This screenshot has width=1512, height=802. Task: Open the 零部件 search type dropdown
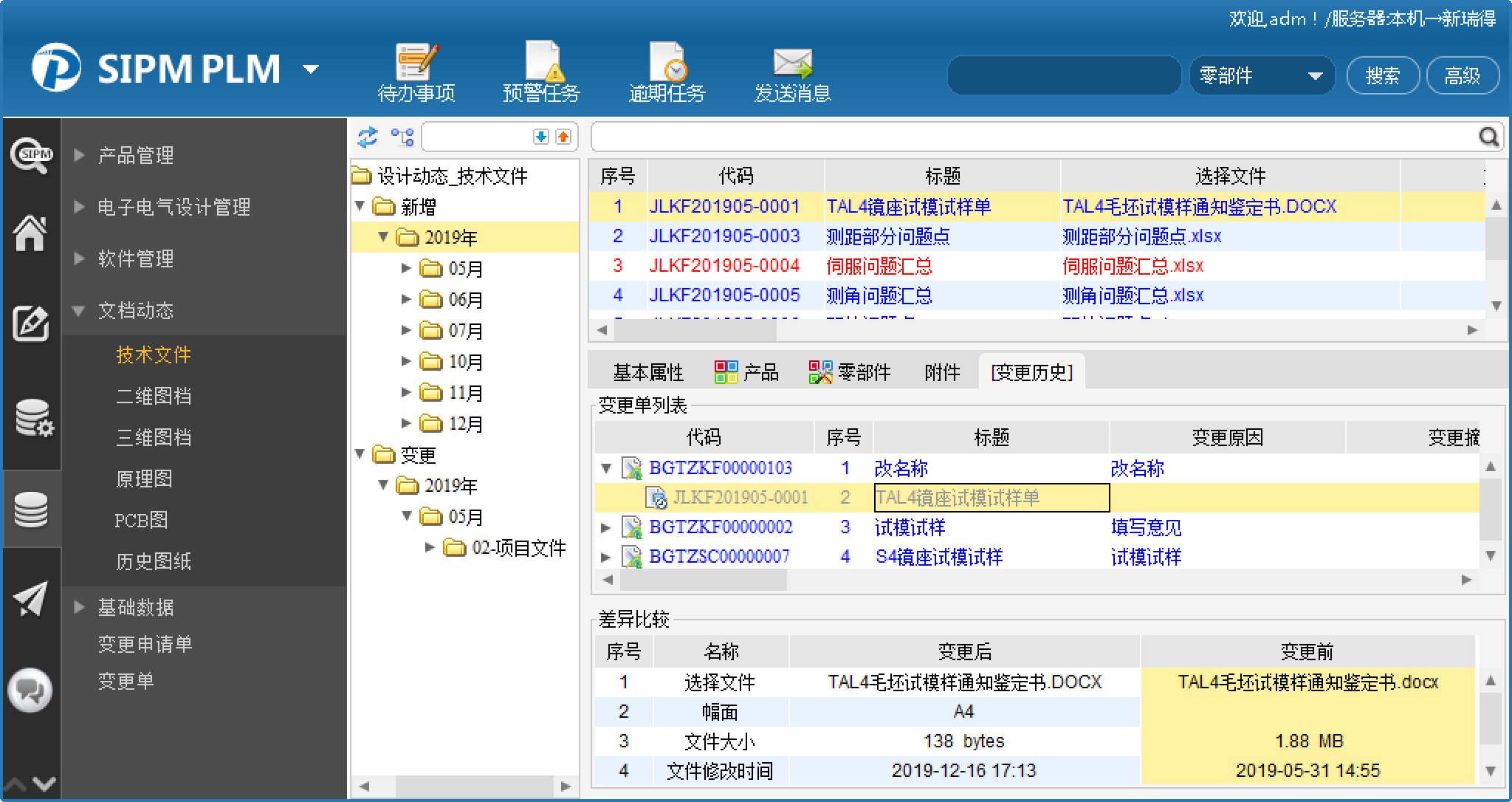point(1314,76)
